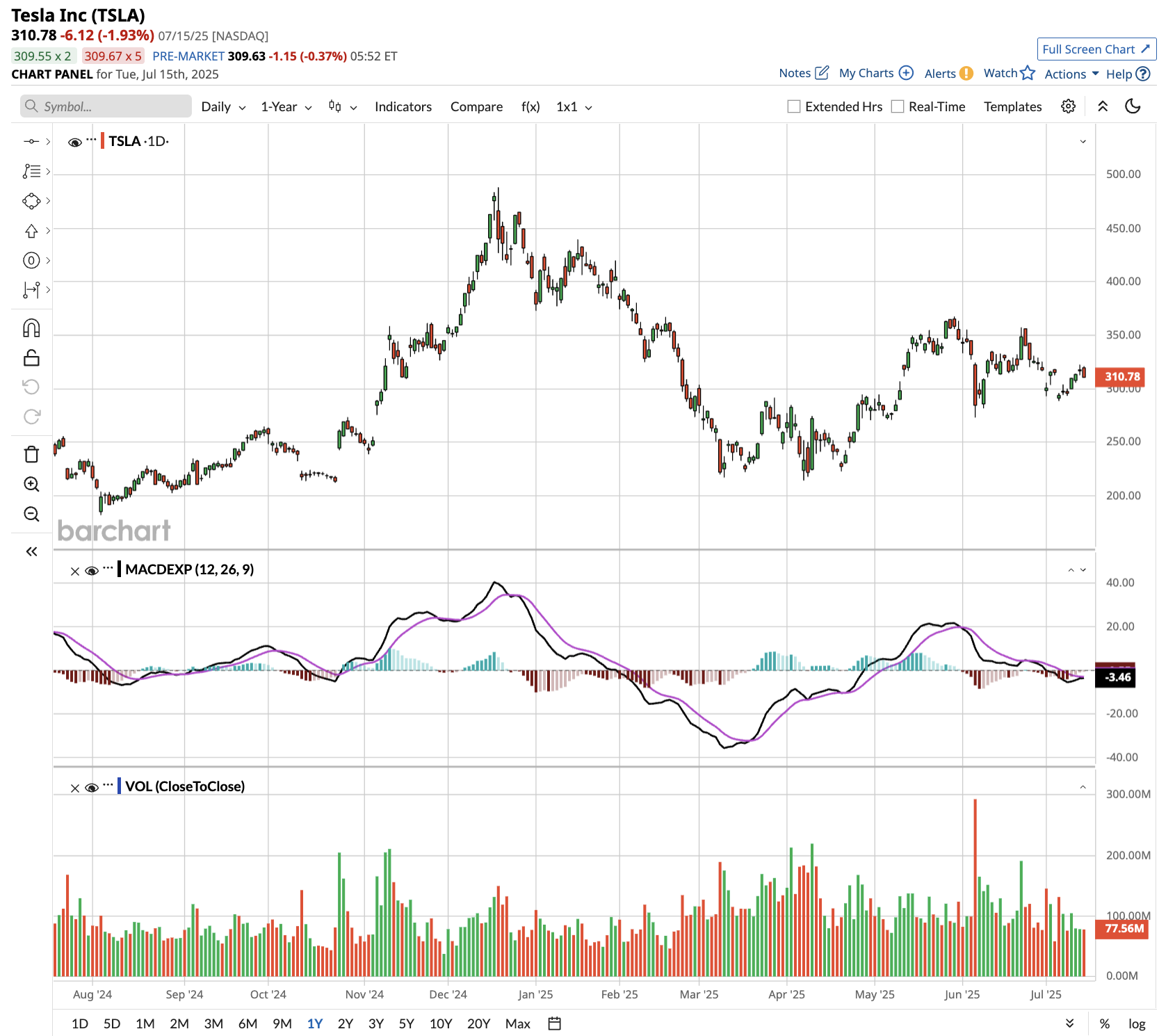Collapse header with double up-arrow icon
1175x1036 pixels.
[x=1103, y=106]
